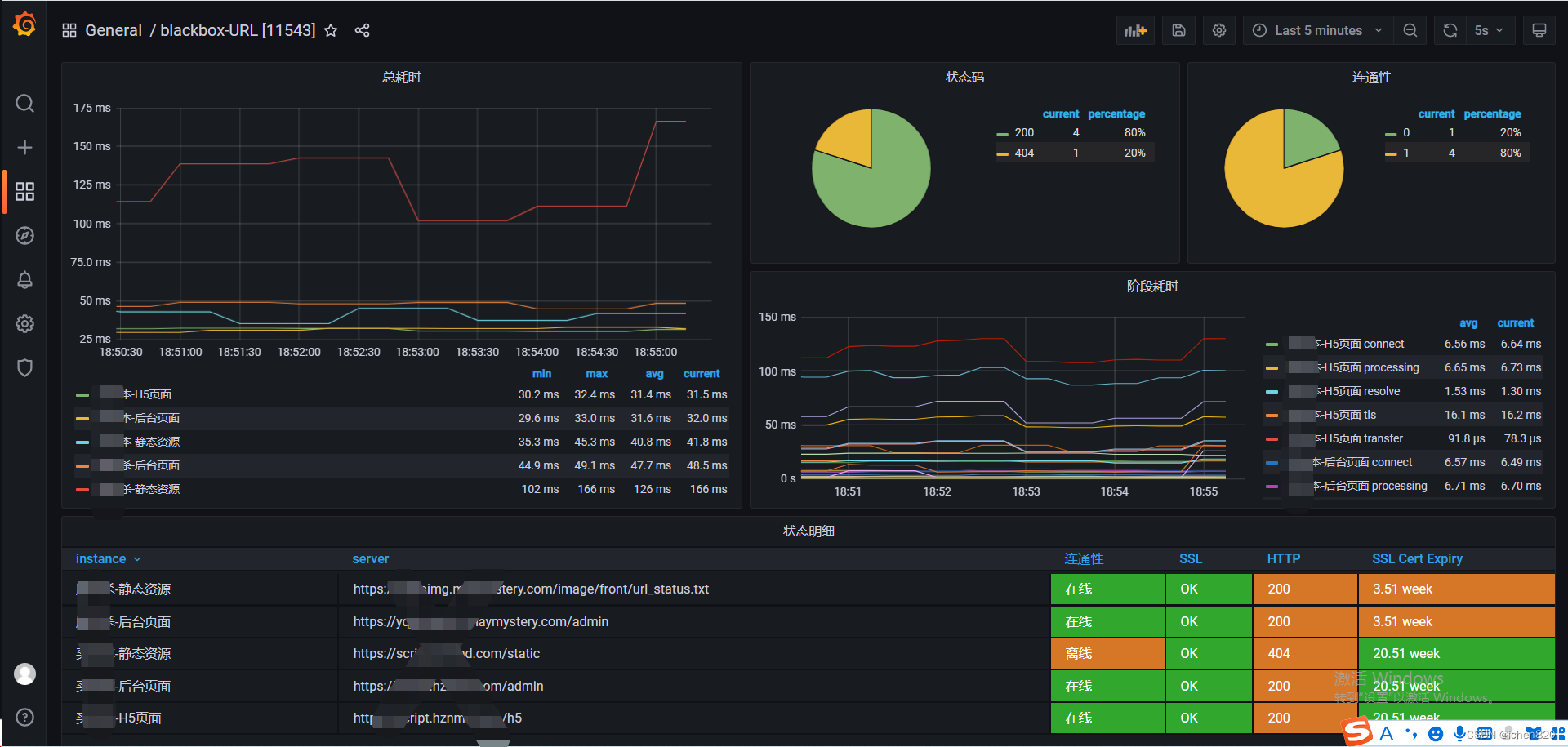Image resolution: width=1568 pixels, height=747 pixels.
Task: Open the Last 5 minutes time picker
Action: (1318, 31)
